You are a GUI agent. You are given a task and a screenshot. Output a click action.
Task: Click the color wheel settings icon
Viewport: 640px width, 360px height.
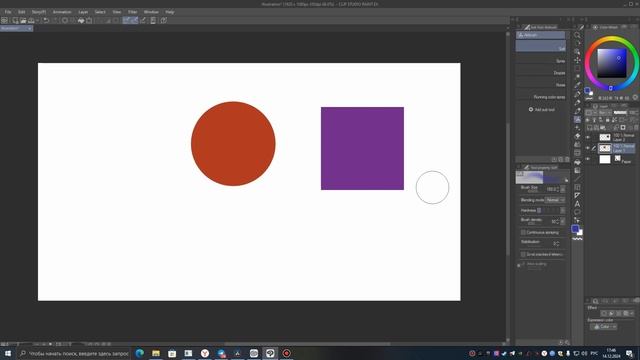tap(636, 98)
